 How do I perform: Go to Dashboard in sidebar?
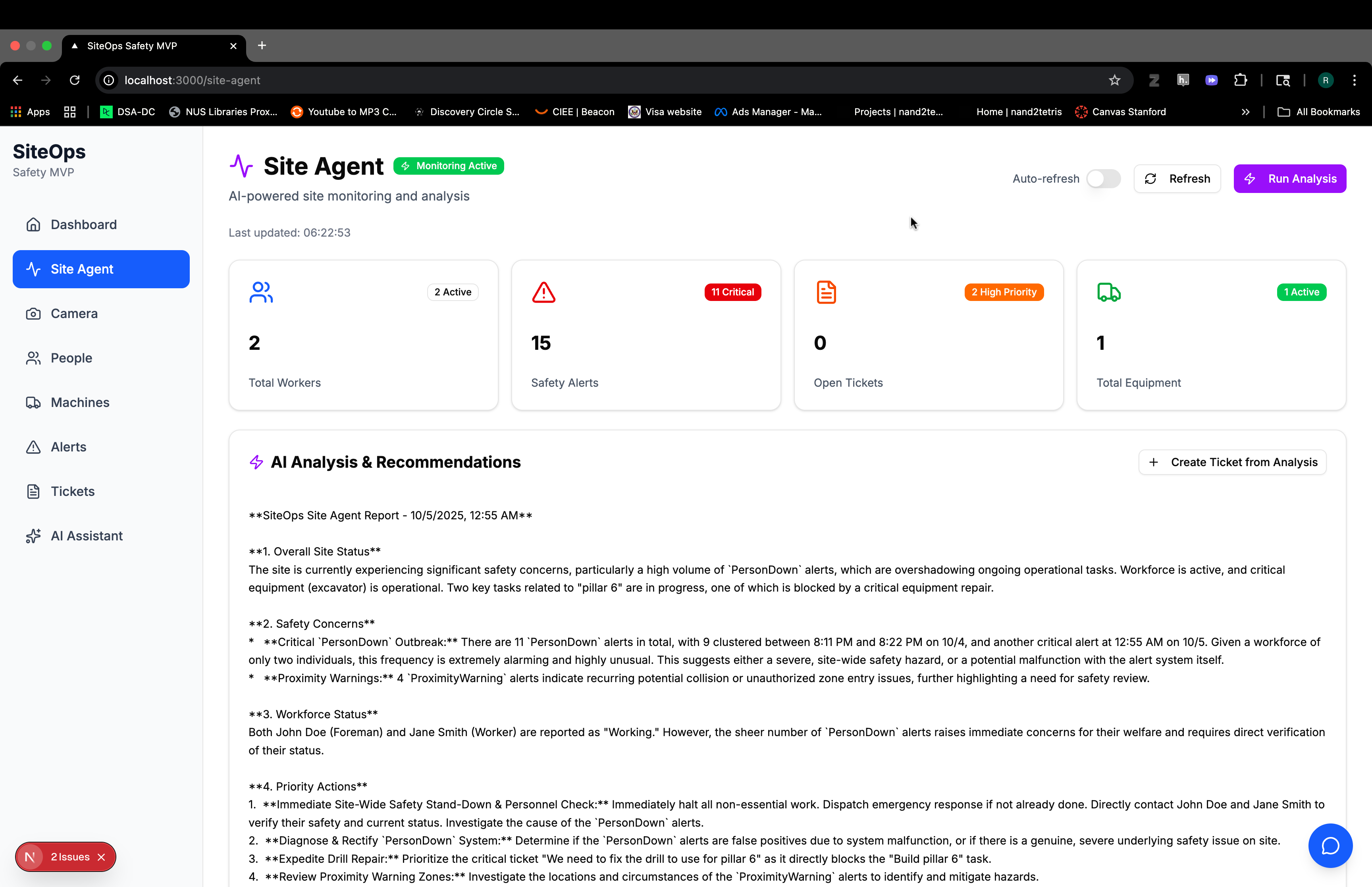(x=83, y=225)
